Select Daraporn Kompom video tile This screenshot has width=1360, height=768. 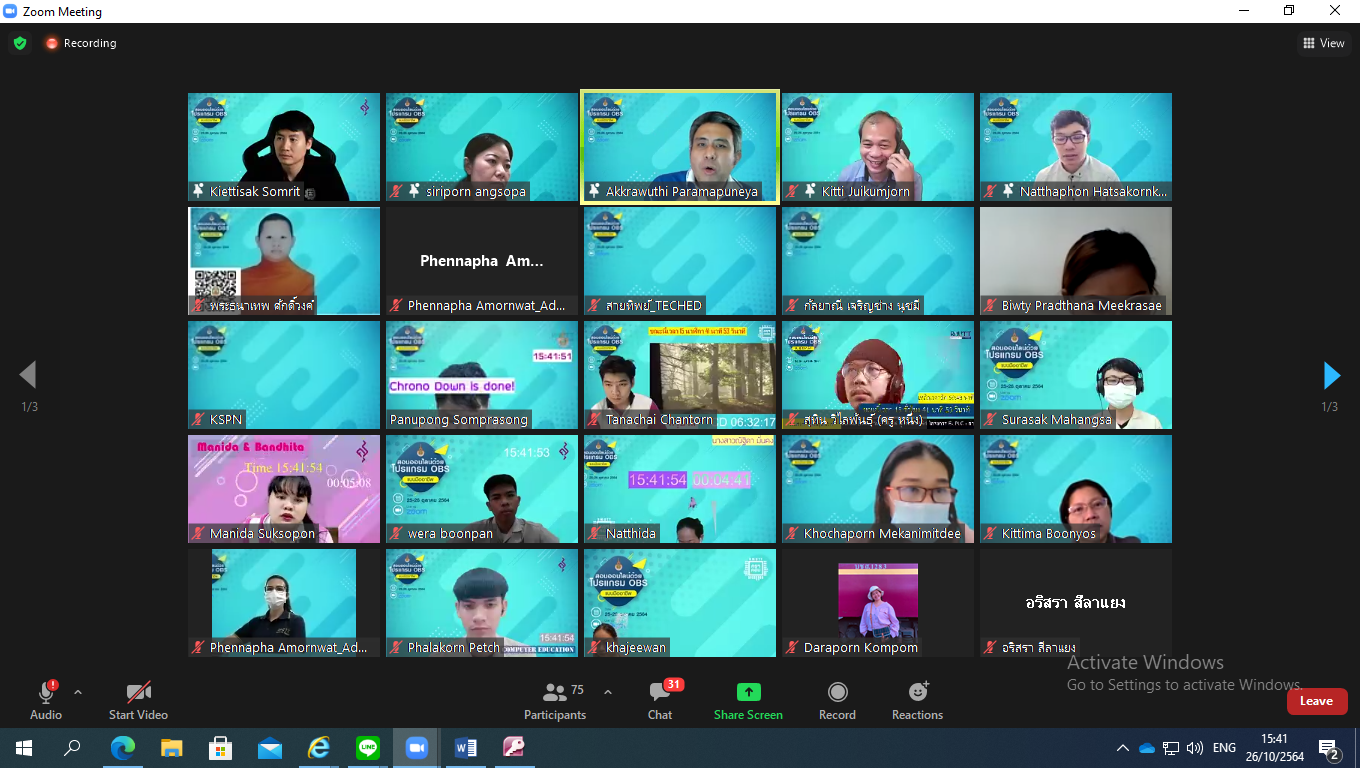tap(878, 603)
